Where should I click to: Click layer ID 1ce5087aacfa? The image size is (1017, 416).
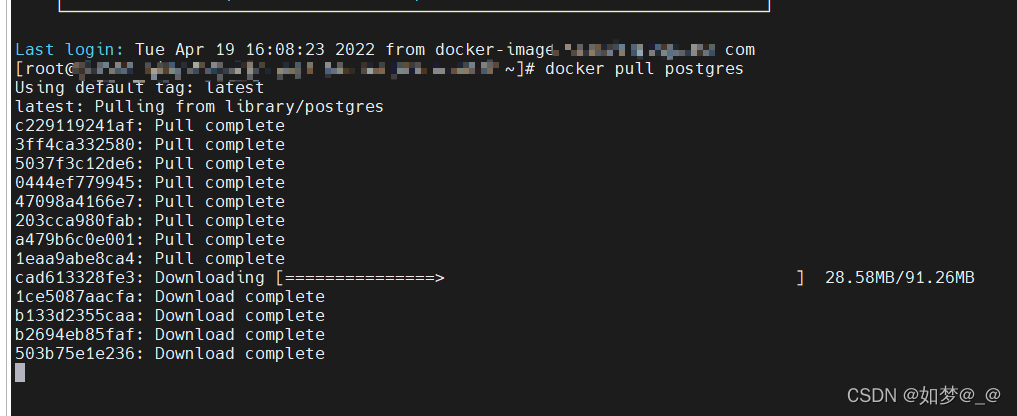tap(75, 297)
